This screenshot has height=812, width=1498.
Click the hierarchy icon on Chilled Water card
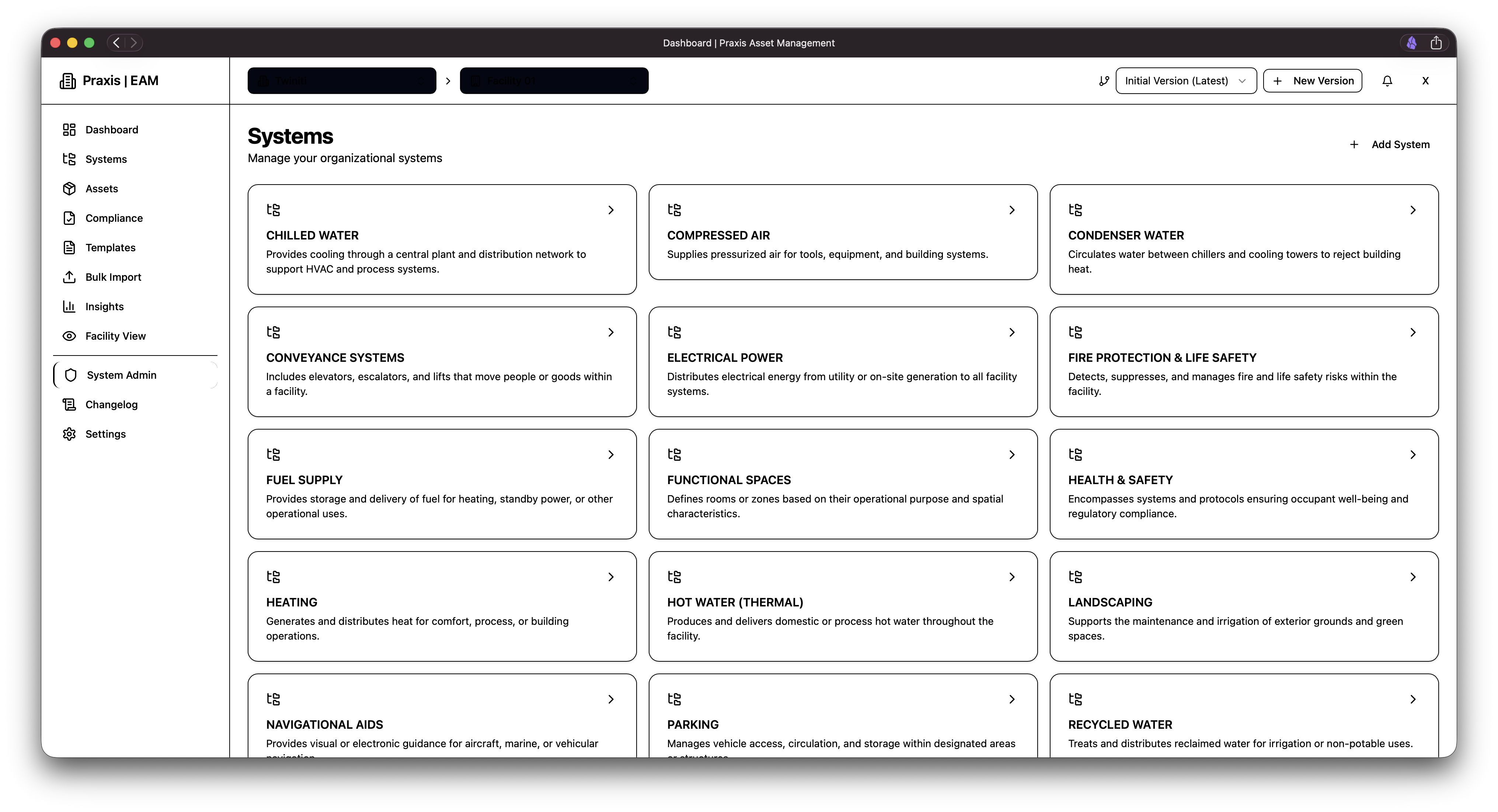(x=273, y=210)
